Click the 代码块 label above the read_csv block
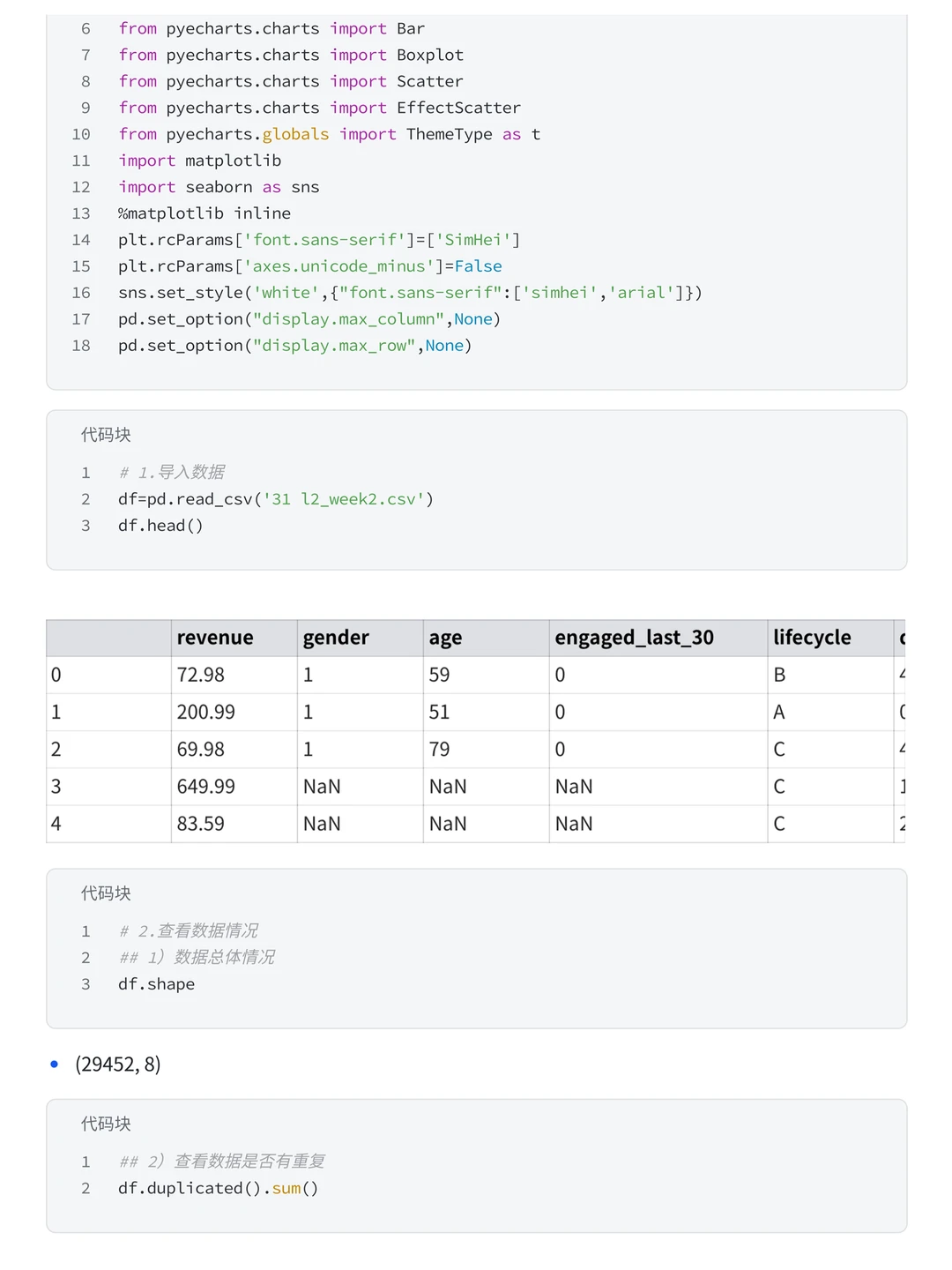Viewport: 952px width, 1270px height. click(x=106, y=435)
